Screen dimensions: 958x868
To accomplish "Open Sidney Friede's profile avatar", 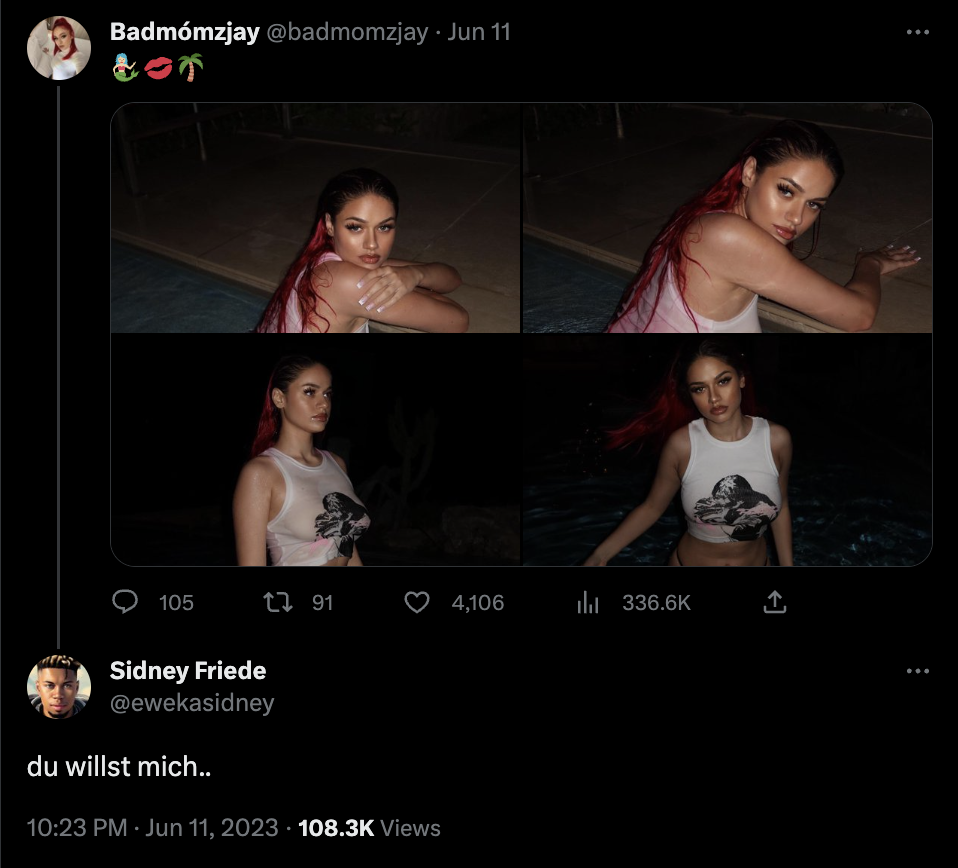I will coord(59,687).
